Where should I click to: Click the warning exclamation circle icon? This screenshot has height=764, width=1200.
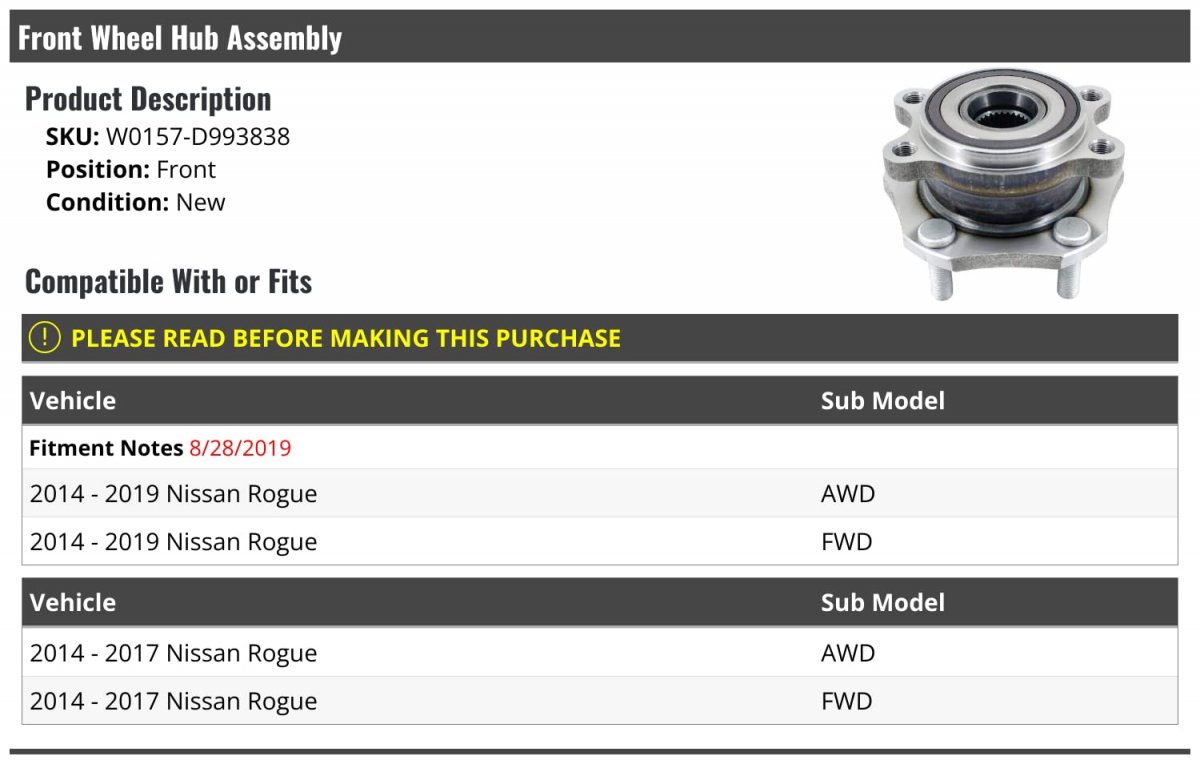(45, 338)
